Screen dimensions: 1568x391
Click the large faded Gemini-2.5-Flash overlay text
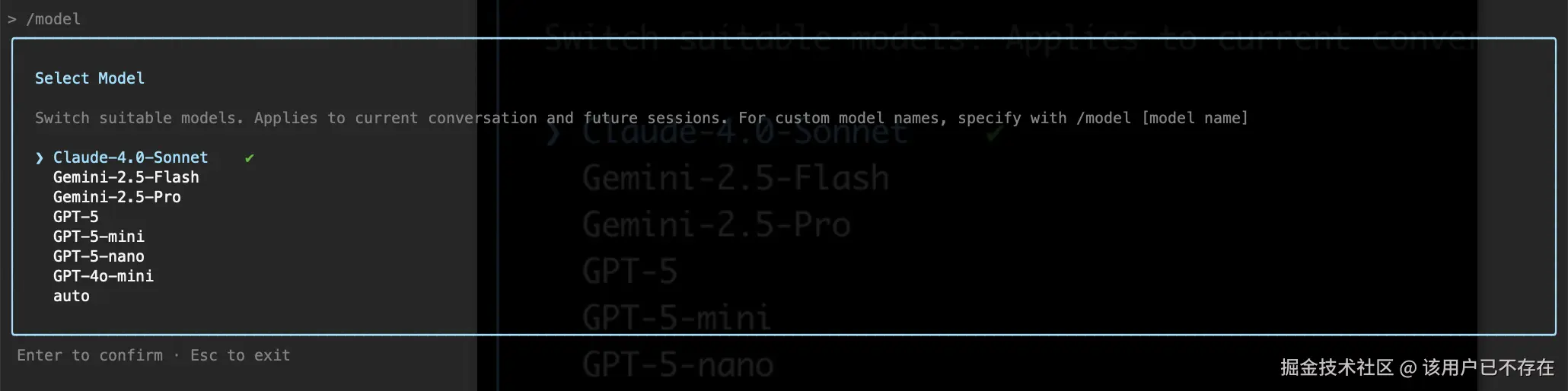click(x=735, y=179)
